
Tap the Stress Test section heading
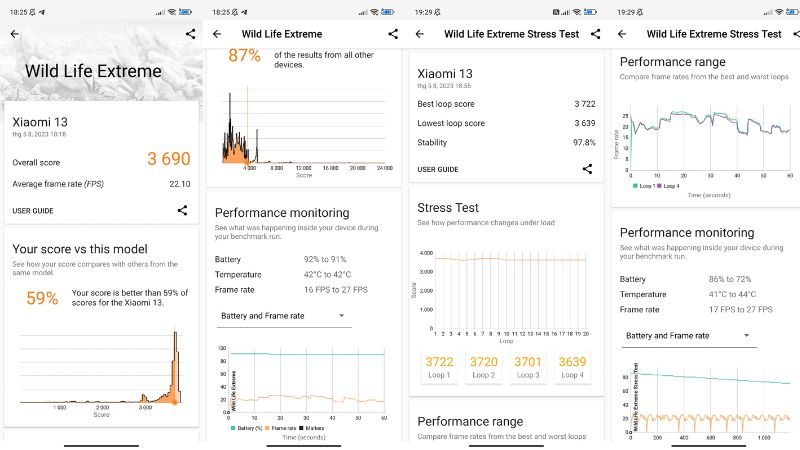(448, 208)
